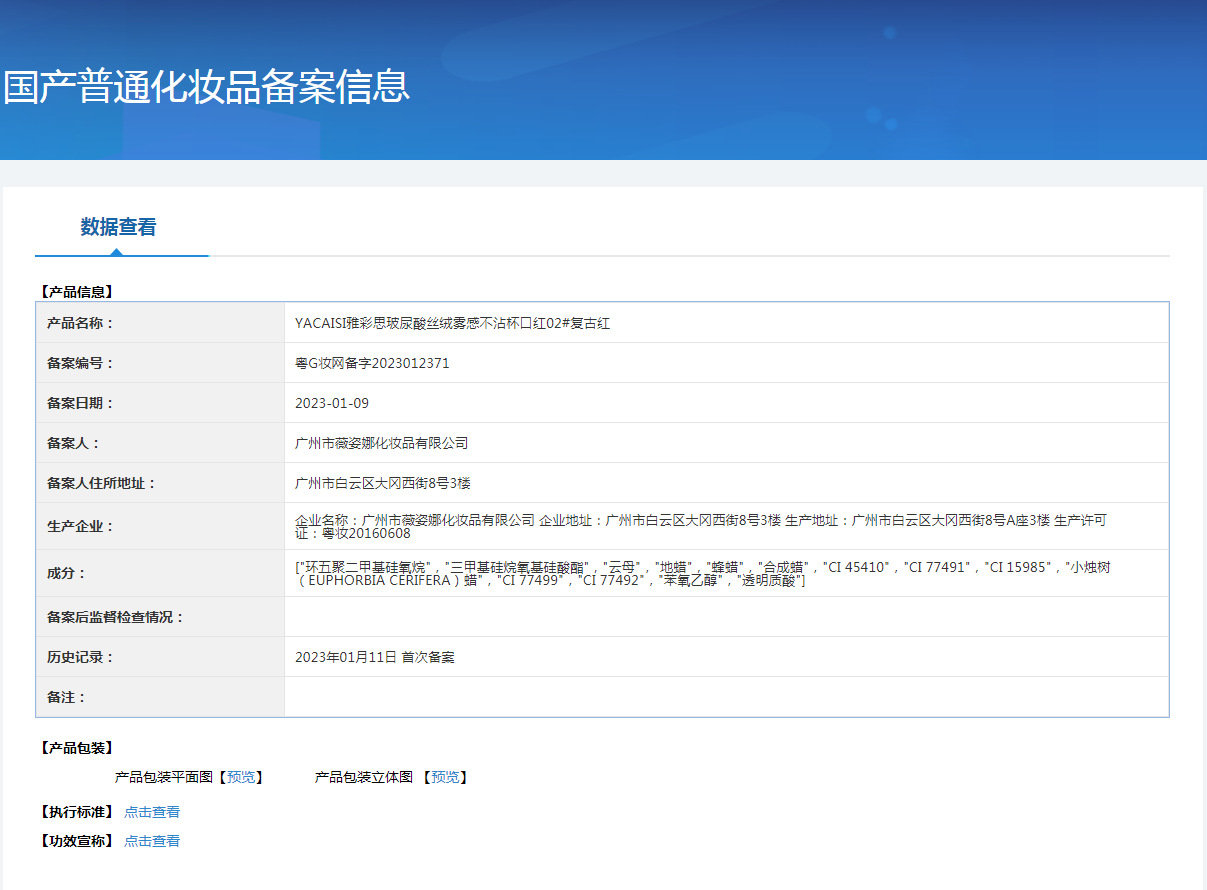Preview 产品包装平面图 via 预览 link

click(x=241, y=777)
